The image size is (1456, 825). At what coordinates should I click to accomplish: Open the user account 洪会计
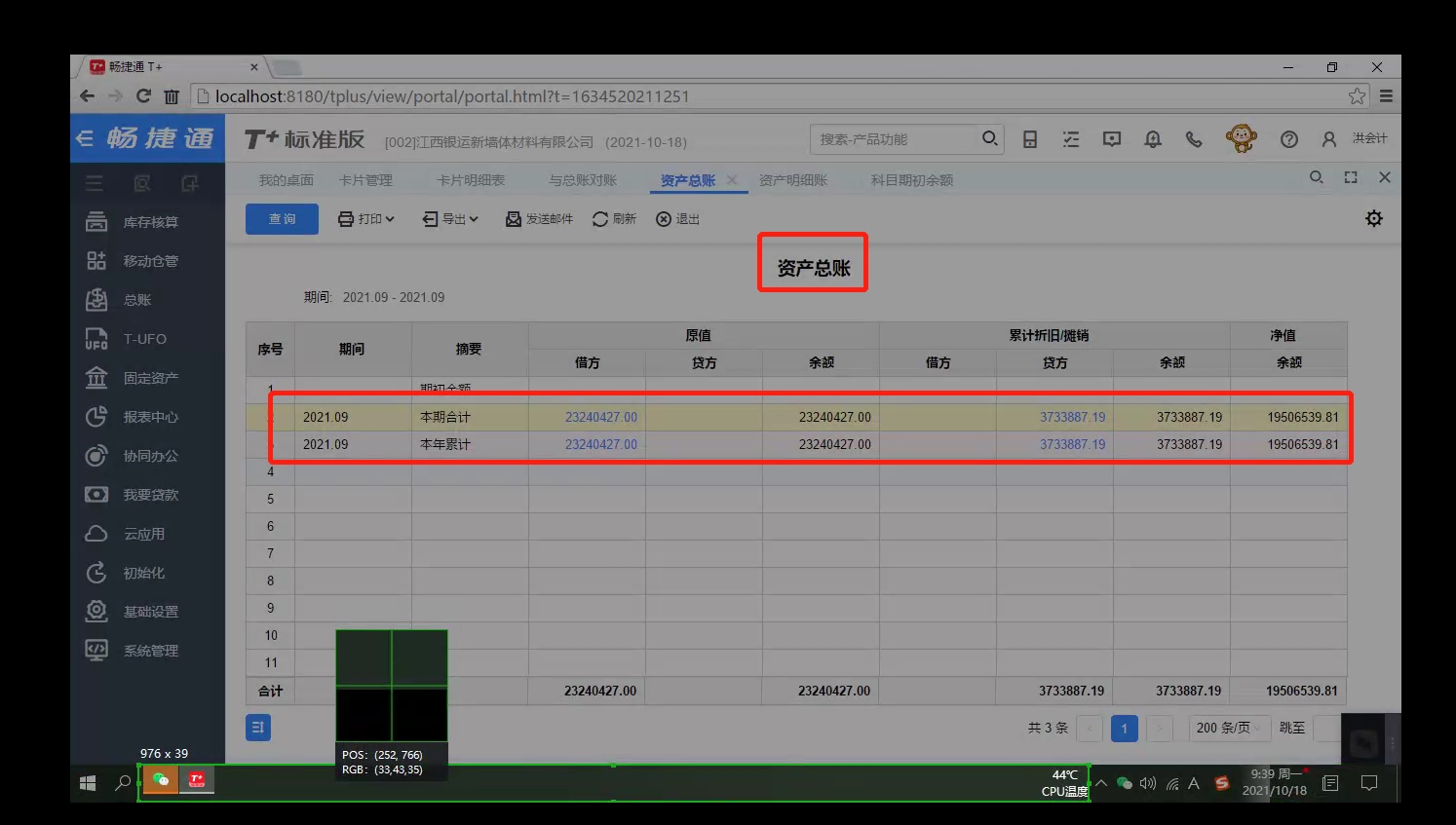pos(1355,138)
